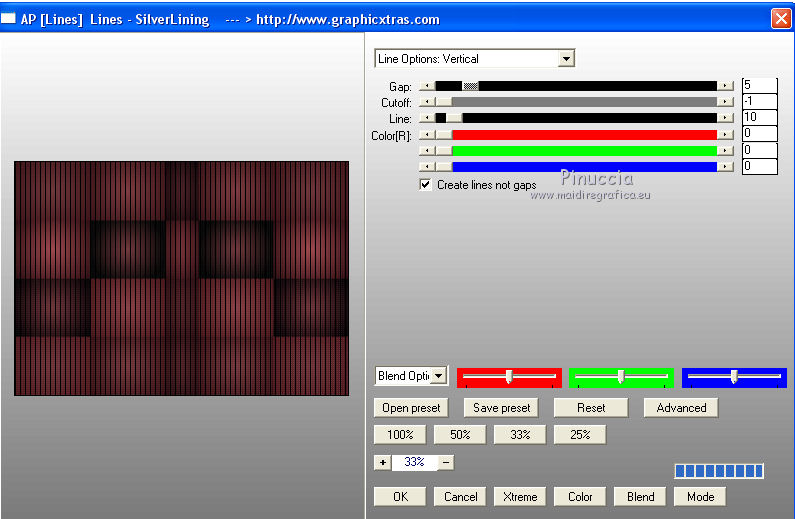Image resolution: width=795 pixels, height=519 pixels.
Task: Close the AP Lines dialog window
Action: 781,19
